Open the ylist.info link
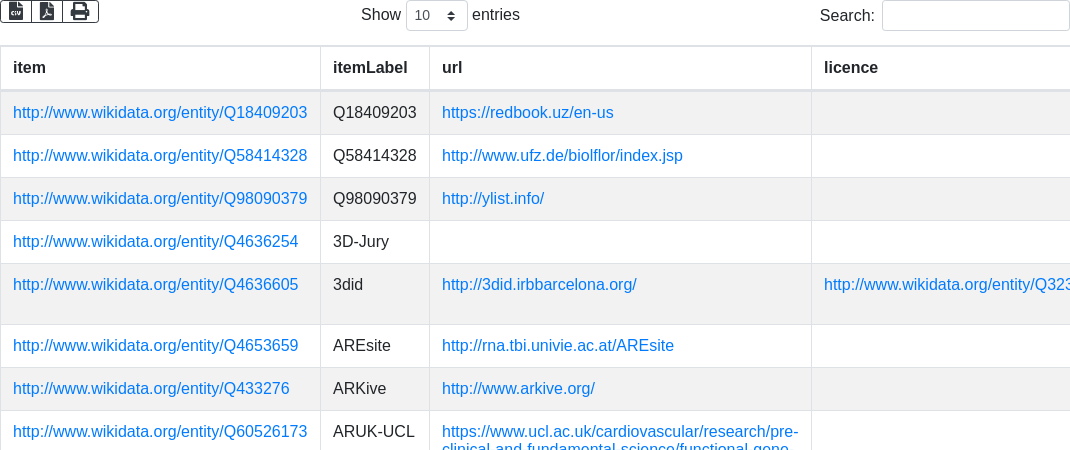This screenshot has height=450, width=1070. click(493, 199)
